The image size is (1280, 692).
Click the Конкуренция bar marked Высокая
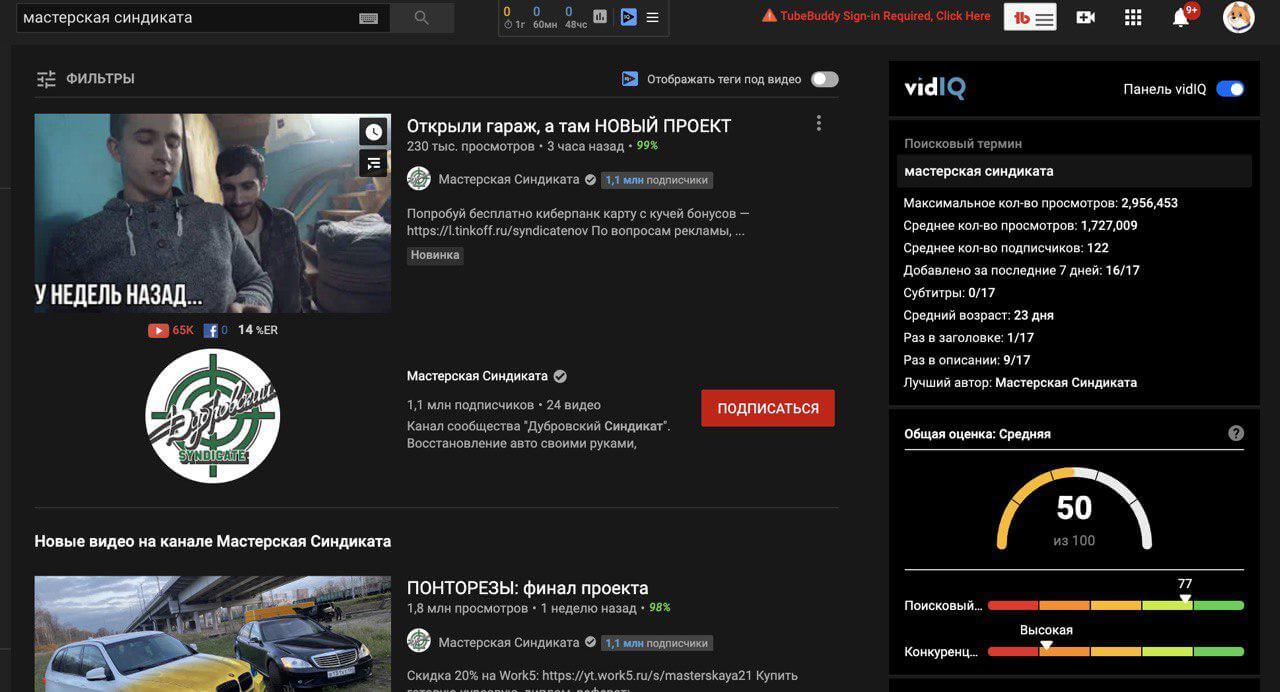pyautogui.click(x=1115, y=651)
